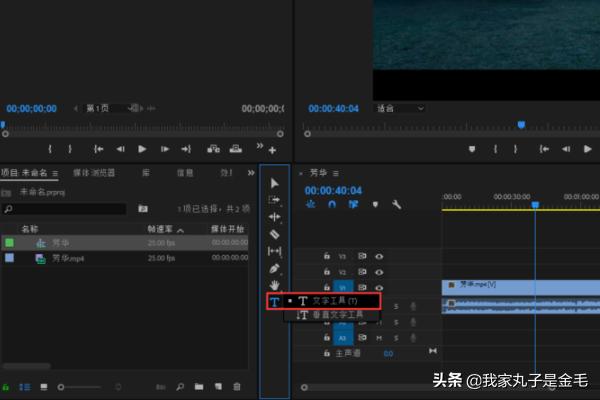Open timeline wrench settings
Screen dimensions: 600x400
click(x=396, y=205)
